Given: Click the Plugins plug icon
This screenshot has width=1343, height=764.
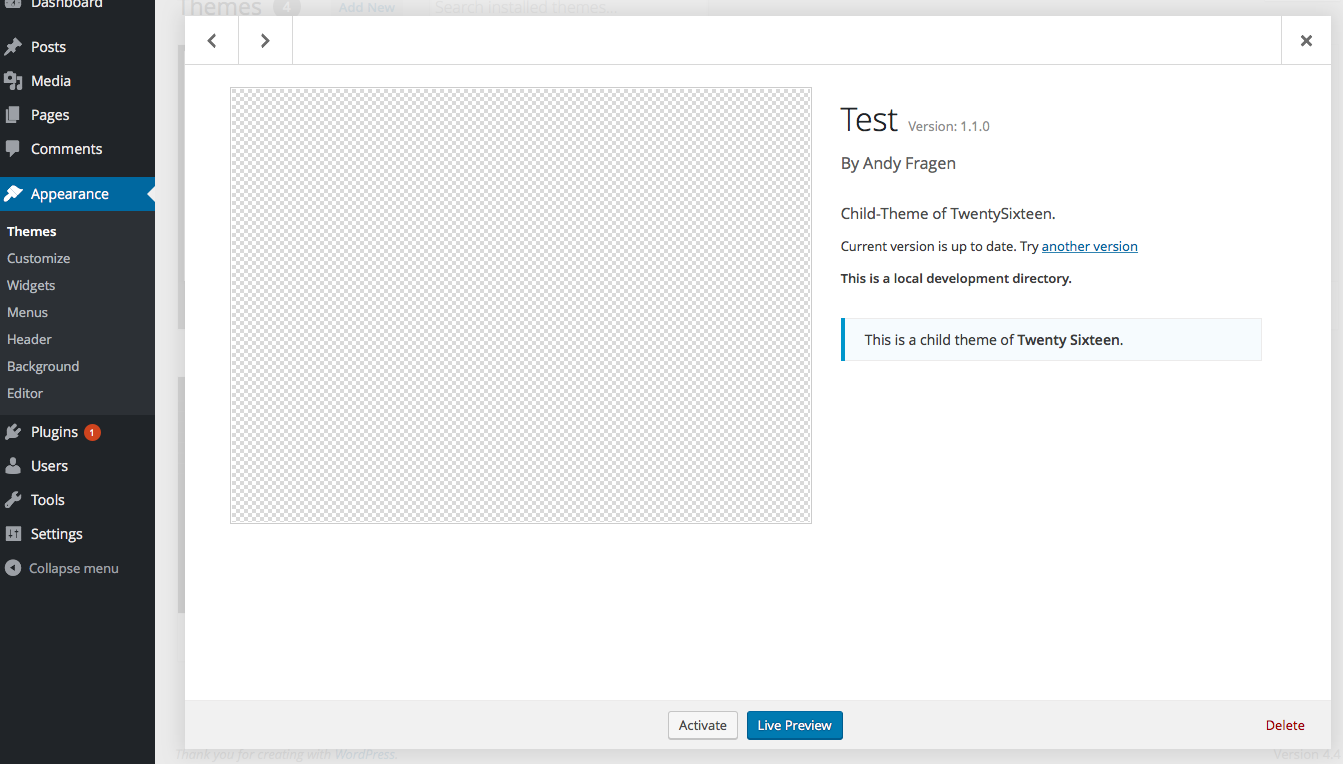Looking at the screenshot, I should [x=13, y=432].
